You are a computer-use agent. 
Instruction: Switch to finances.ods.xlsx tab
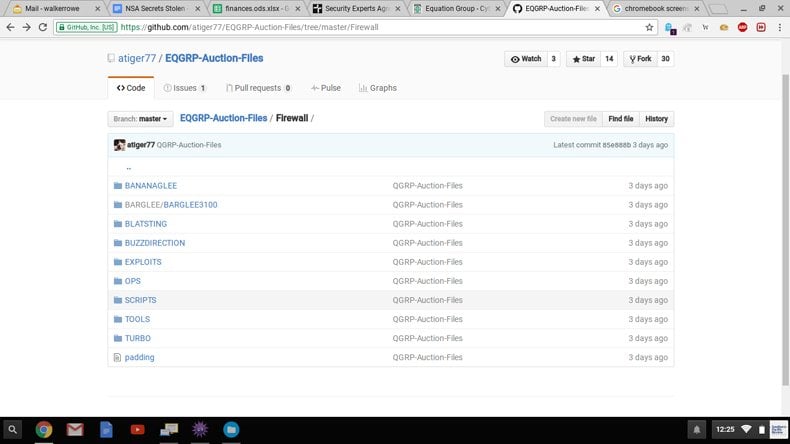pos(256,9)
